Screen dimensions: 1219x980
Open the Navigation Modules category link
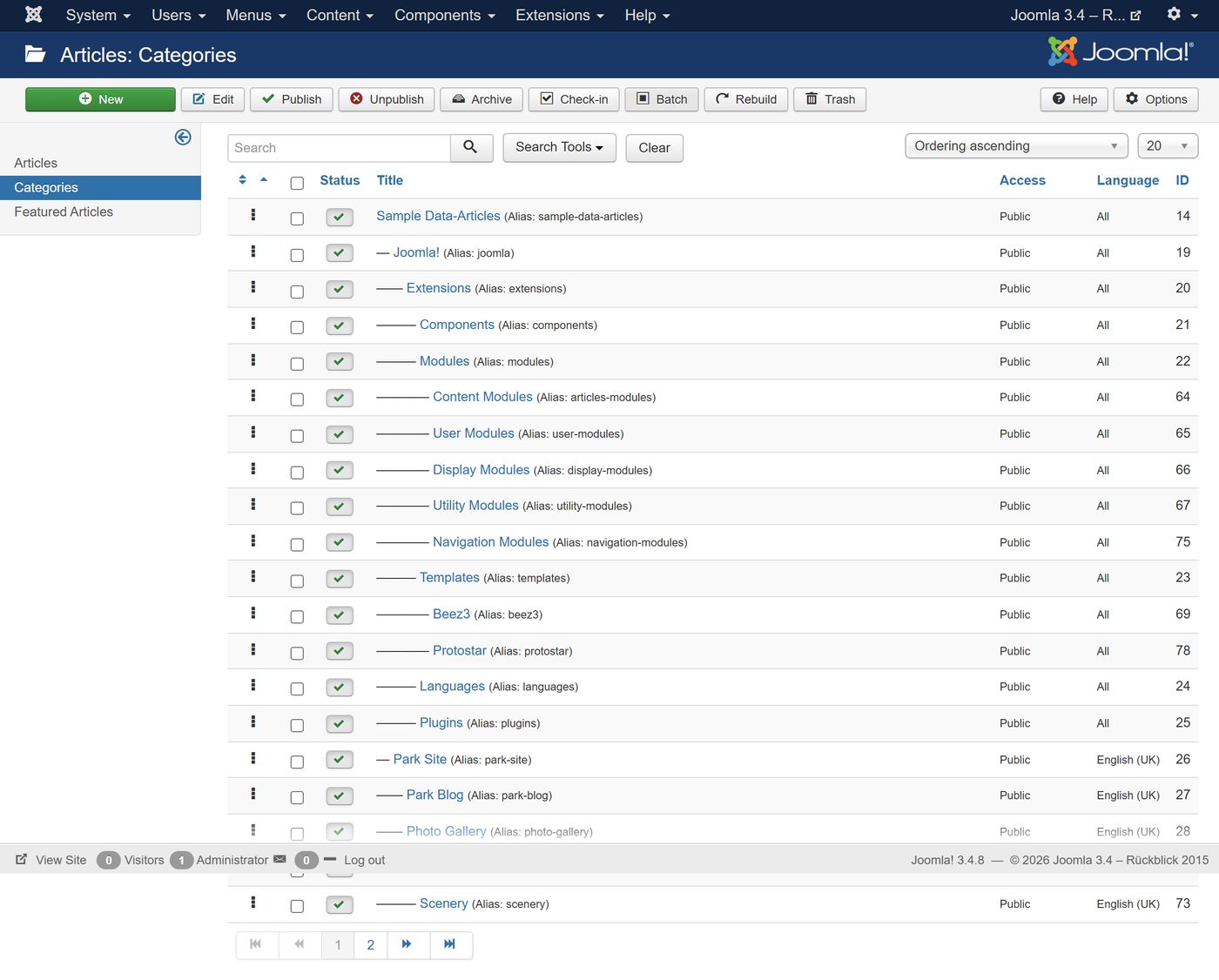tap(490, 542)
